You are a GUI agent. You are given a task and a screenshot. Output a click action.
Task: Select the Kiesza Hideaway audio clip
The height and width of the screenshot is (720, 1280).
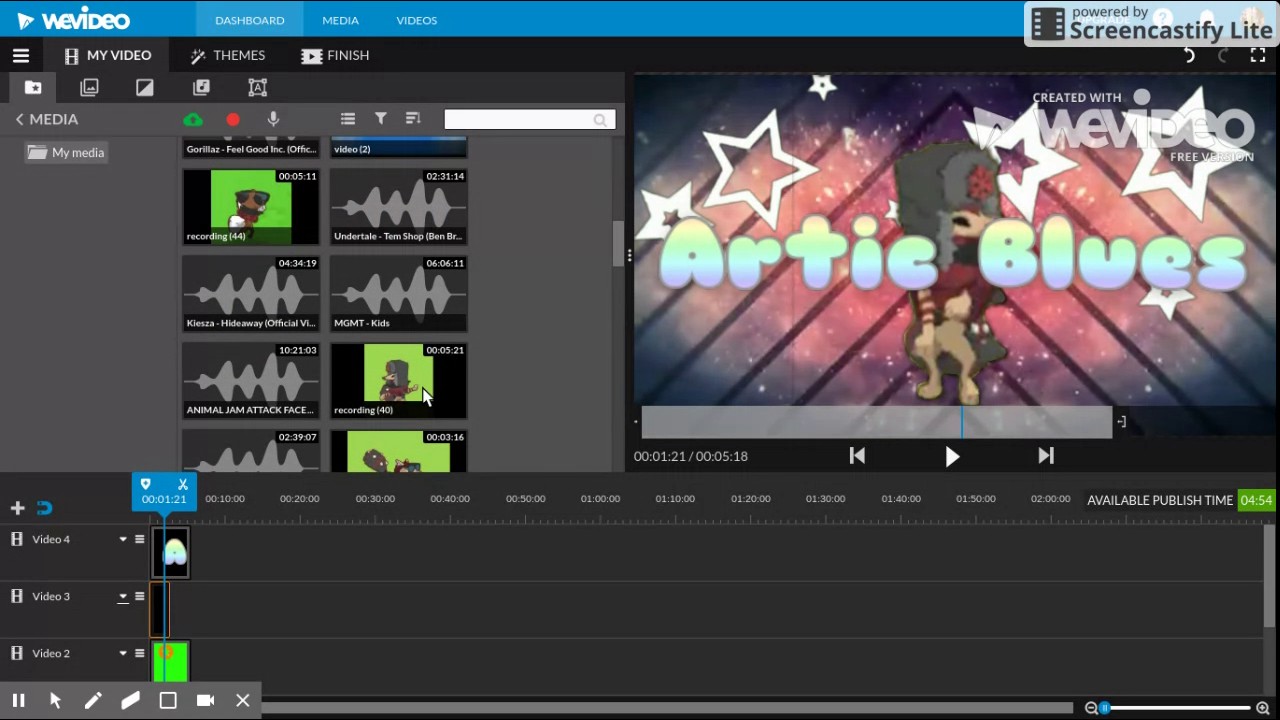pyautogui.click(x=251, y=294)
